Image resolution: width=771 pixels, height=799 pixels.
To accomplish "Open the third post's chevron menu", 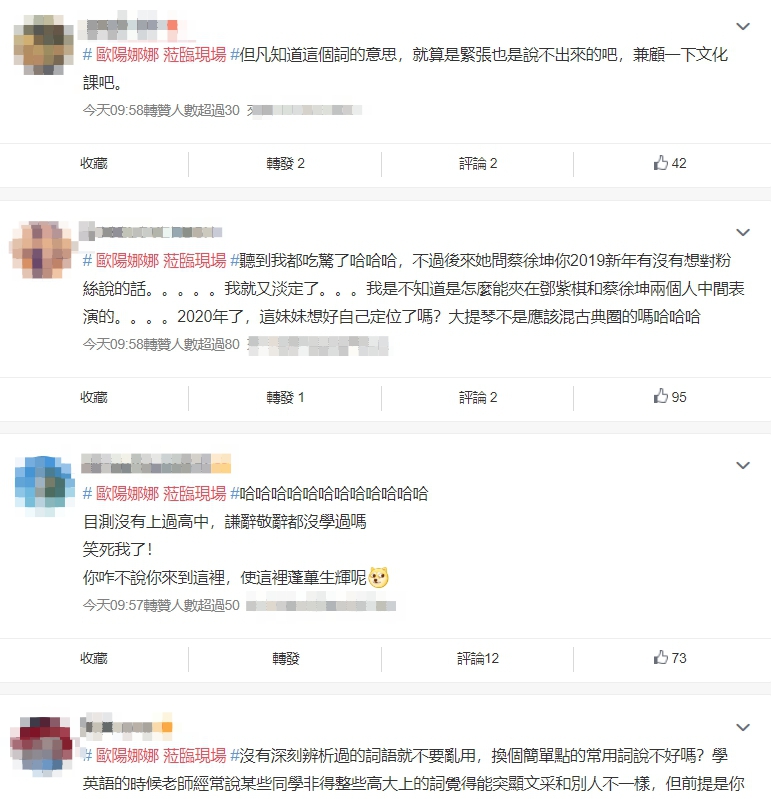I will coord(743,465).
